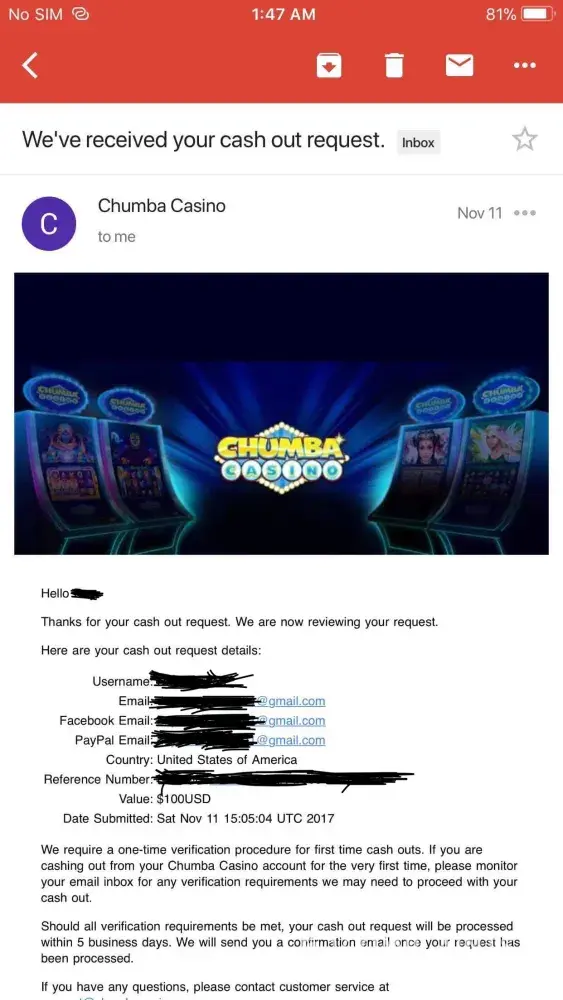The width and height of the screenshot is (563, 1000).
Task: Tap the back arrow to return to inbox
Action: (31, 65)
